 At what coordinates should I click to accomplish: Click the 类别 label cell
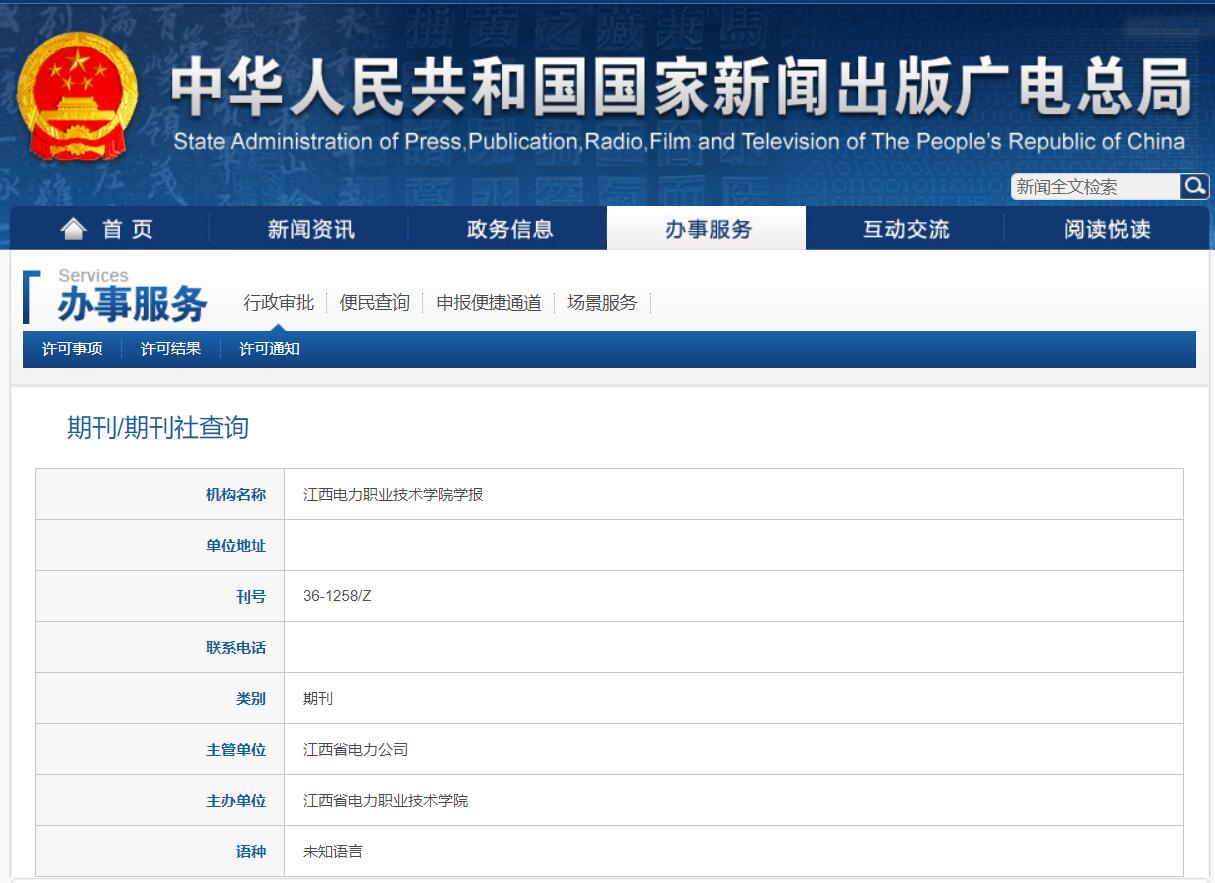pos(160,698)
